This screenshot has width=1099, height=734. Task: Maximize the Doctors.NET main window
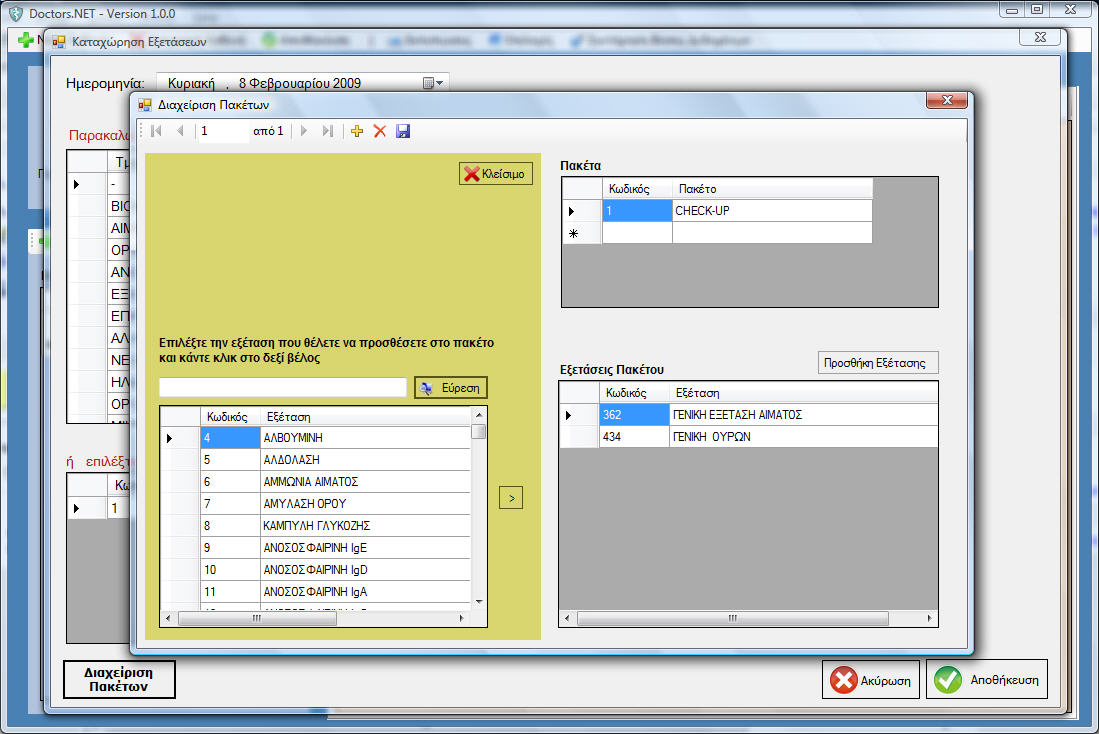tap(1037, 10)
